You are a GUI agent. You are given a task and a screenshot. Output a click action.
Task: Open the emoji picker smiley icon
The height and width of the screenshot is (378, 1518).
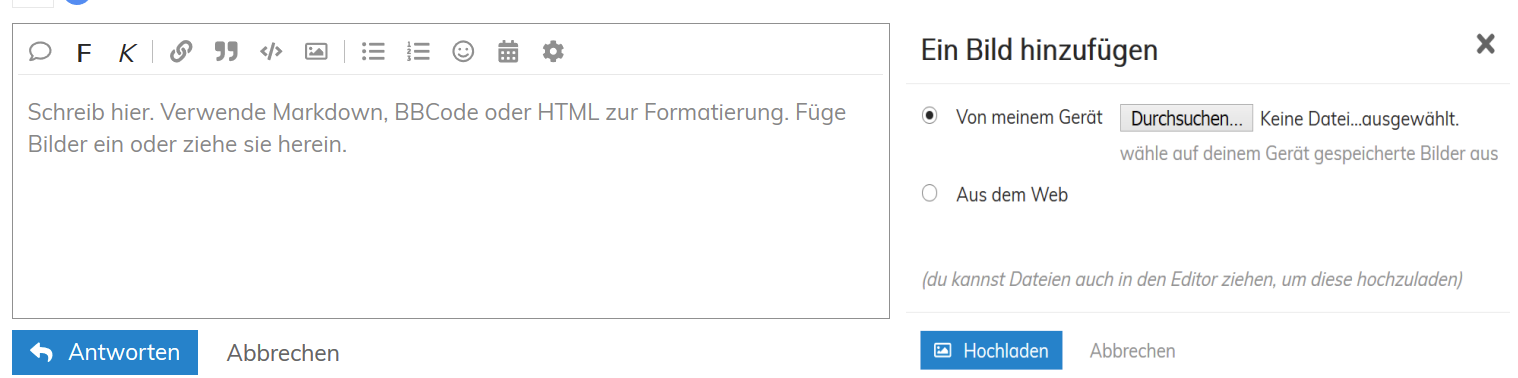tap(463, 51)
